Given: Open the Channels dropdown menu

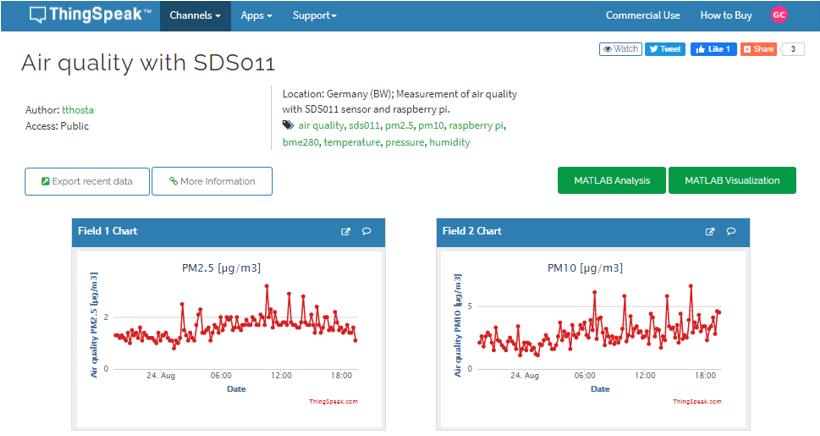Looking at the screenshot, I should tap(195, 16).
